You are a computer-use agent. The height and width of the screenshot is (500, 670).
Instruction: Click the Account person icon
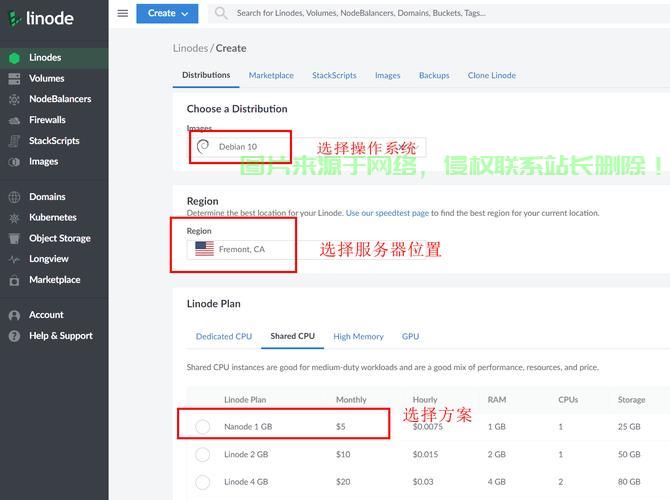click(x=14, y=315)
